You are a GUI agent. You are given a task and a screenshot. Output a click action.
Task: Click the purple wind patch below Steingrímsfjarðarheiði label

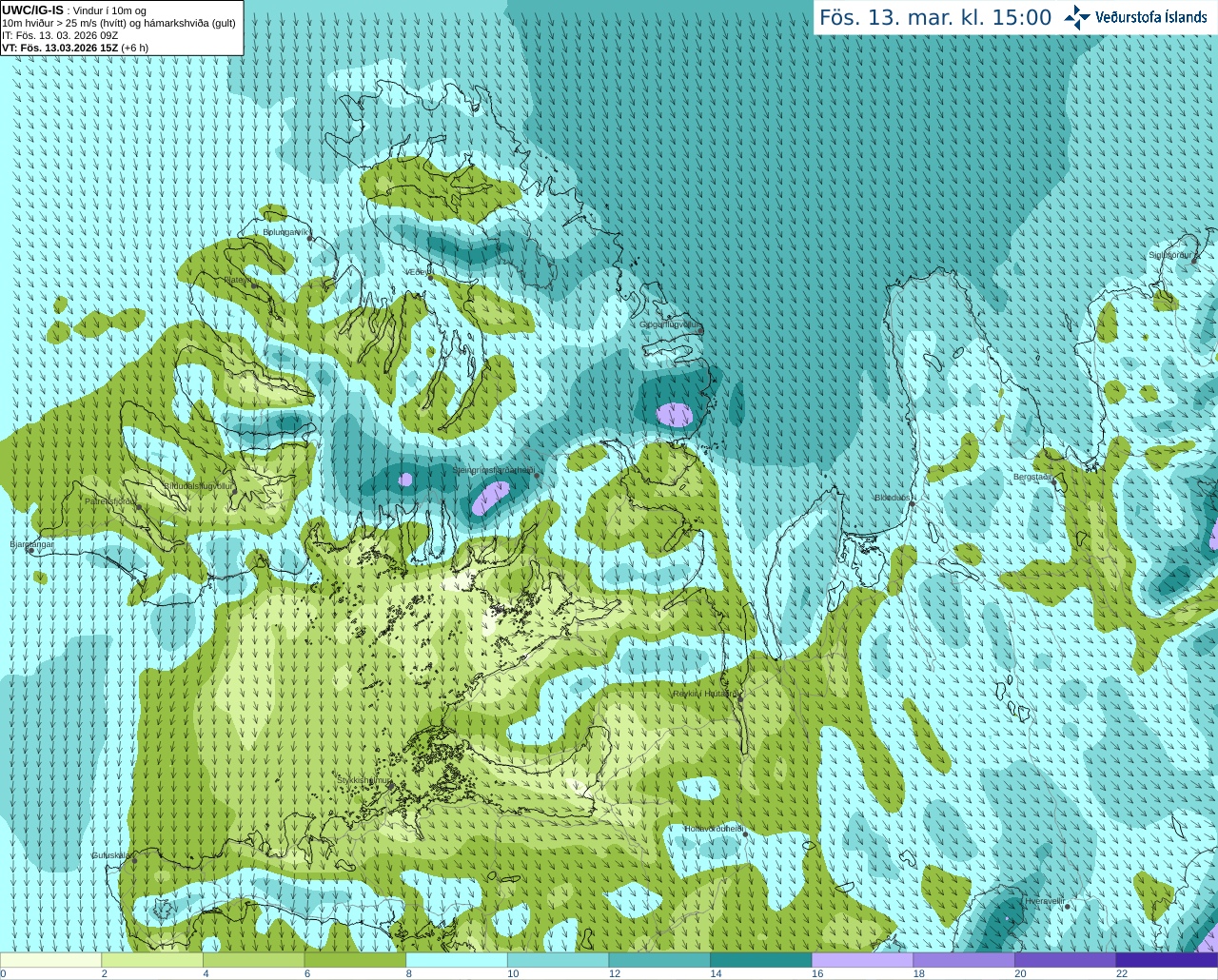pos(491,498)
